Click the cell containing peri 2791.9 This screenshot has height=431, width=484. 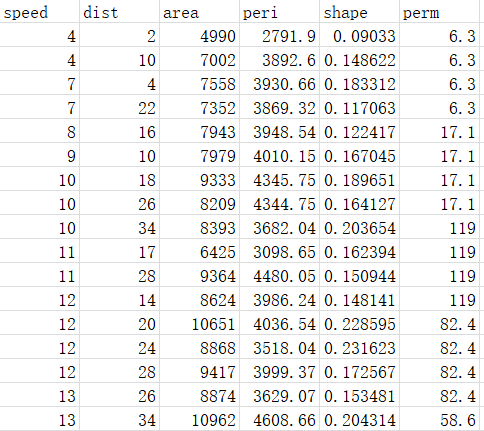pyautogui.click(x=279, y=35)
